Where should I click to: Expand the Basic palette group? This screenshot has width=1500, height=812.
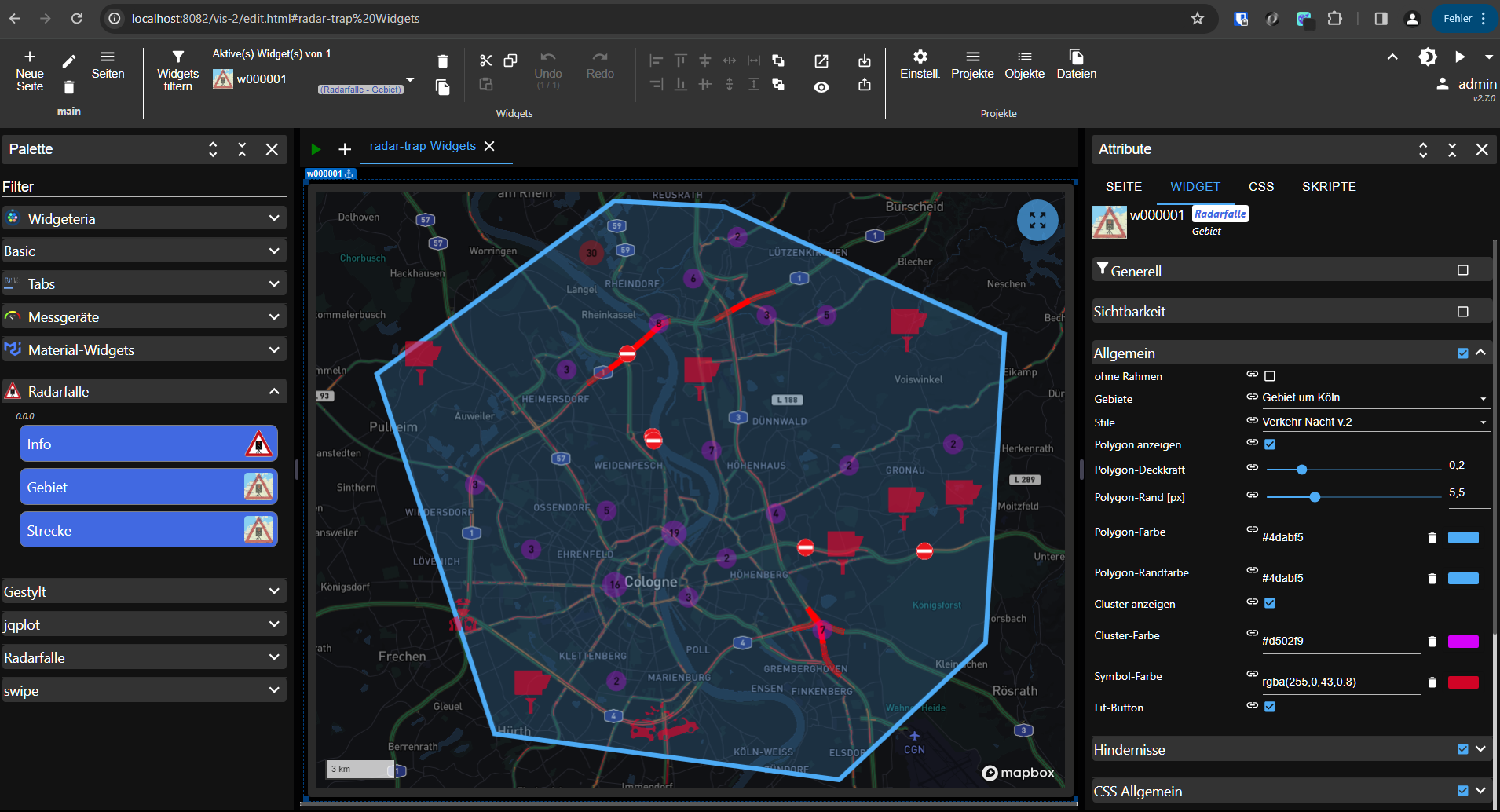coord(144,251)
